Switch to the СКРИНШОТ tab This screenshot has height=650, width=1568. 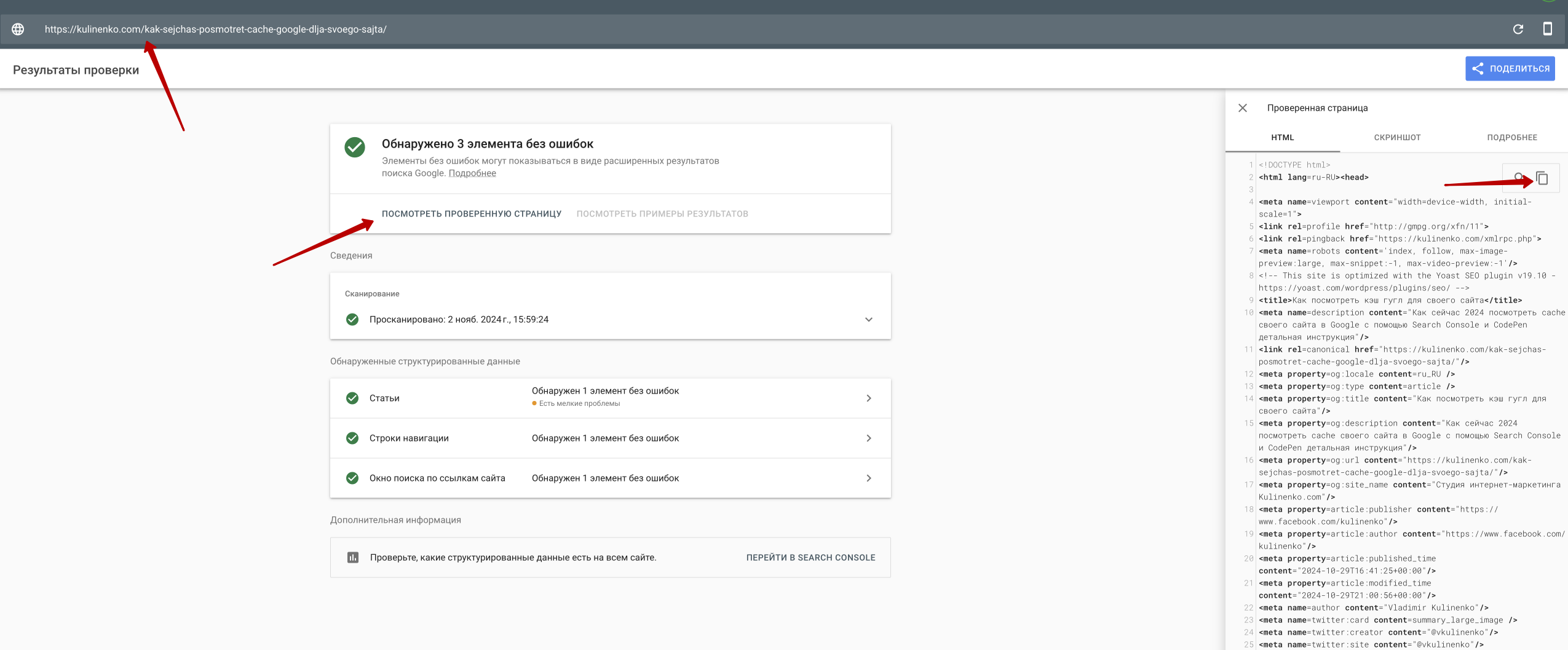point(1397,137)
